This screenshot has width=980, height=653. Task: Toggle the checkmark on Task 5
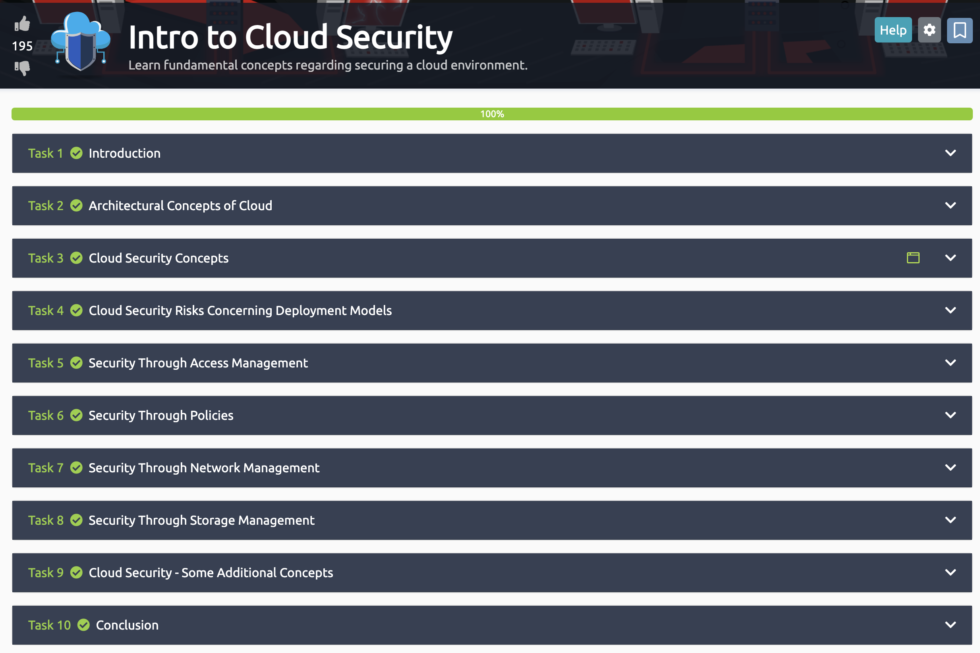click(76, 363)
